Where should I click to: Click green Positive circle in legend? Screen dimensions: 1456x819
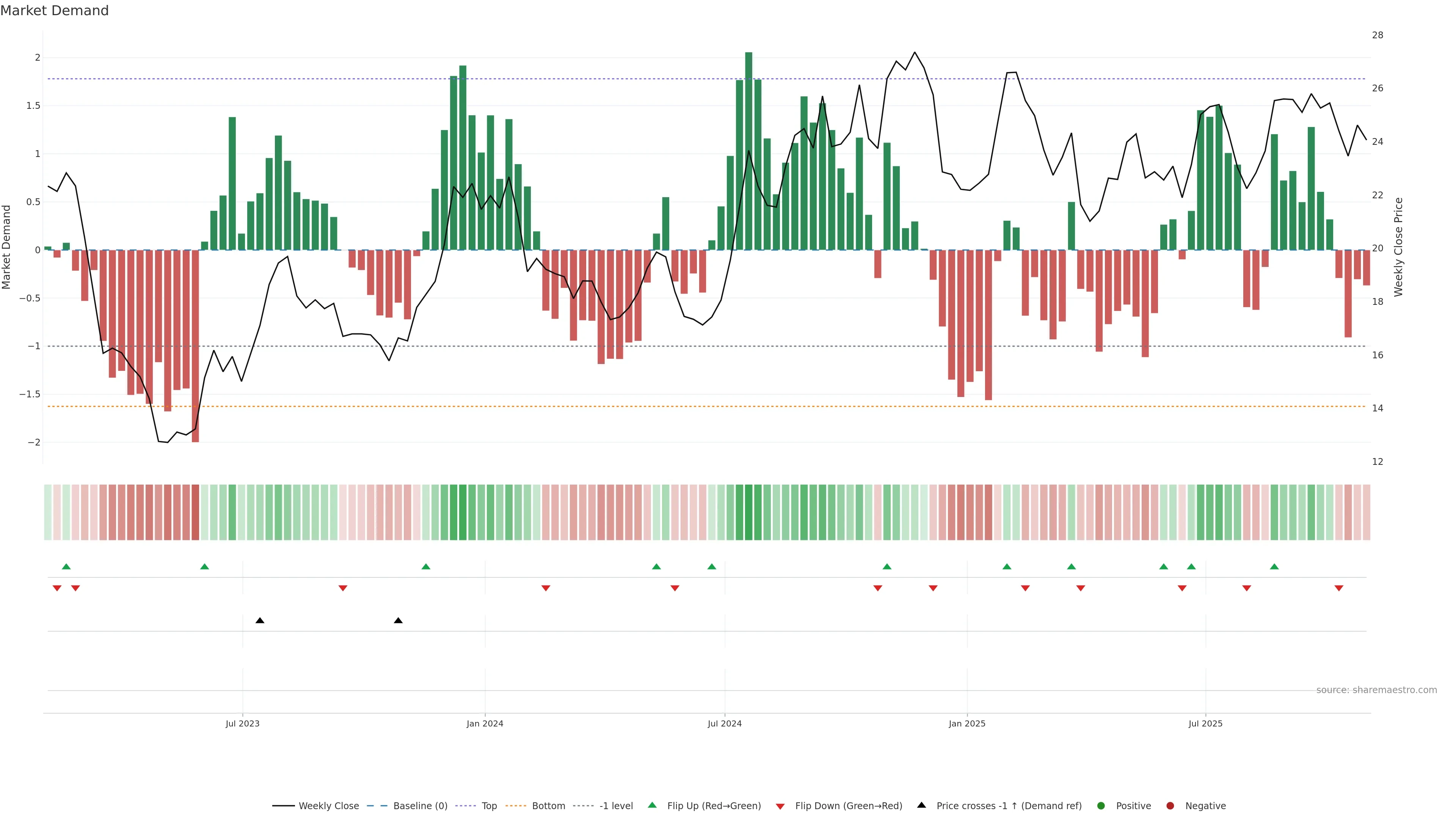pos(1100,805)
